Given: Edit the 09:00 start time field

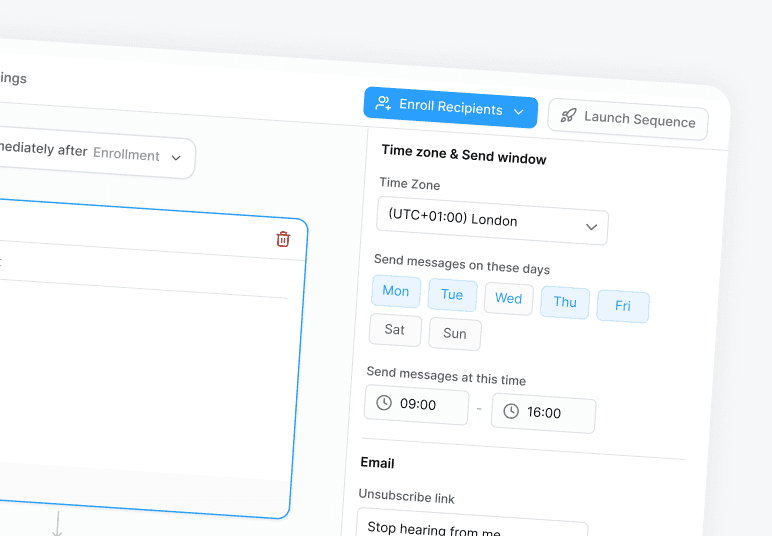Looking at the screenshot, I should (417, 404).
